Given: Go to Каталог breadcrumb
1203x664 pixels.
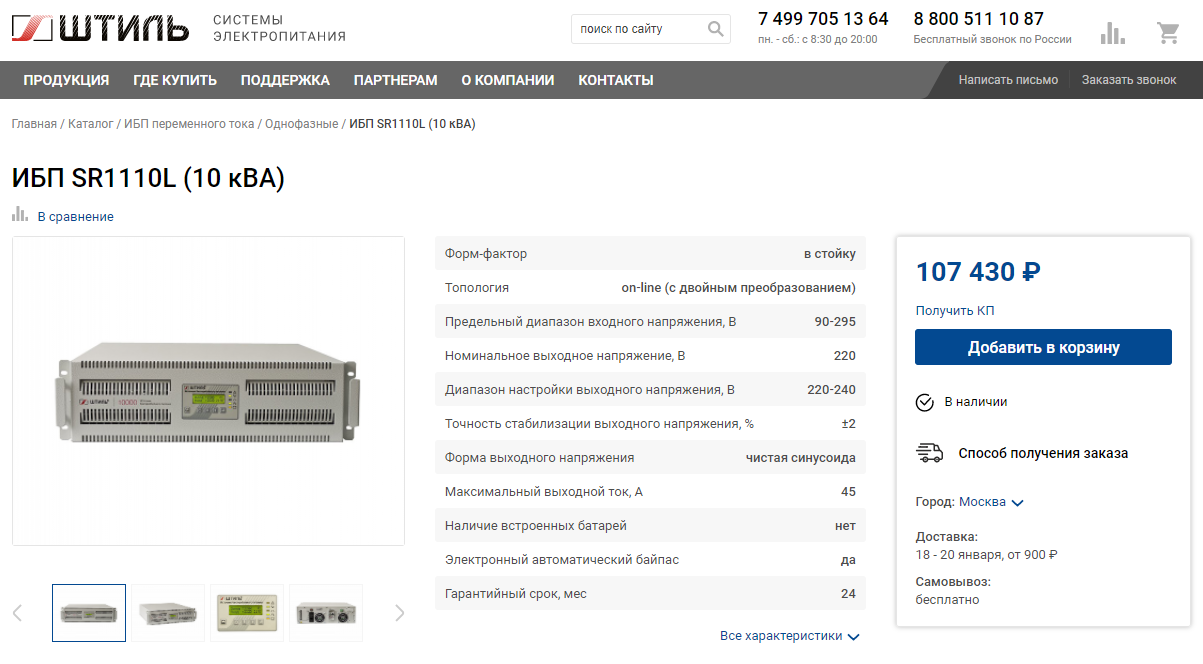Looking at the screenshot, I should coord(90,124).
